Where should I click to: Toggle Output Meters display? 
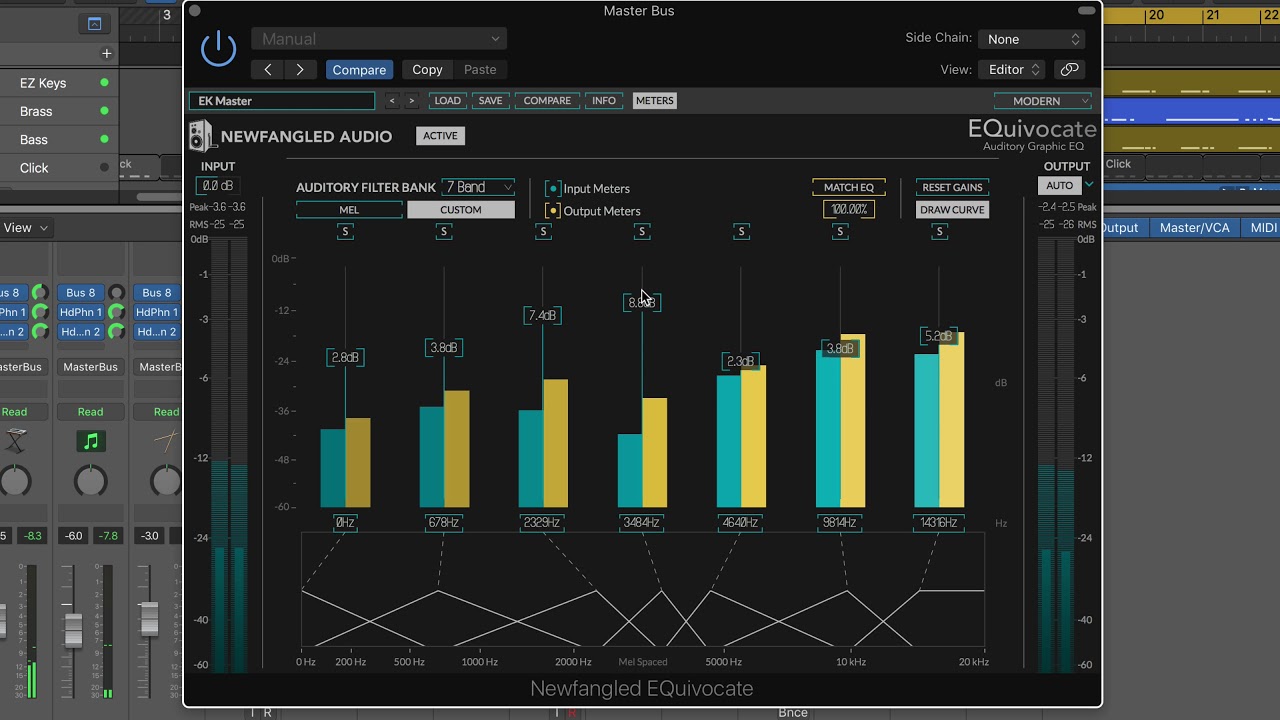pos(552,211)
